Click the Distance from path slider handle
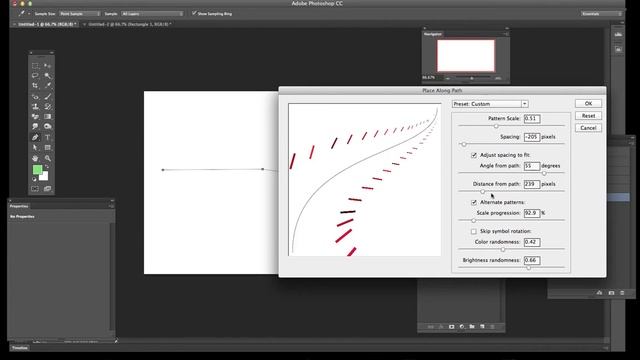This screenshot has height=360, width=640. 482,191
